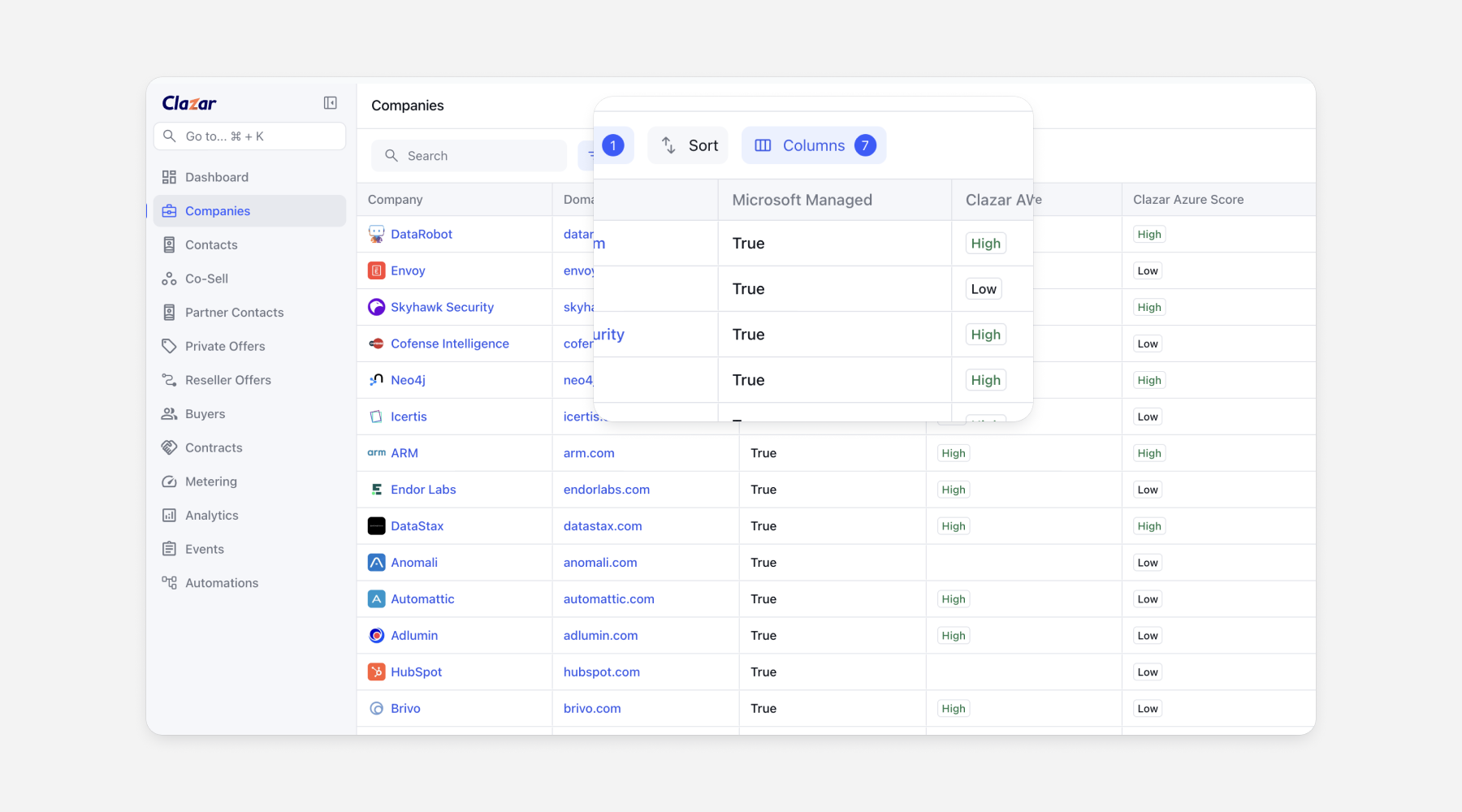Open the Co-Sell section
Image resolution: width=1462 pixels, height=812 pixels.
(249, 279)
